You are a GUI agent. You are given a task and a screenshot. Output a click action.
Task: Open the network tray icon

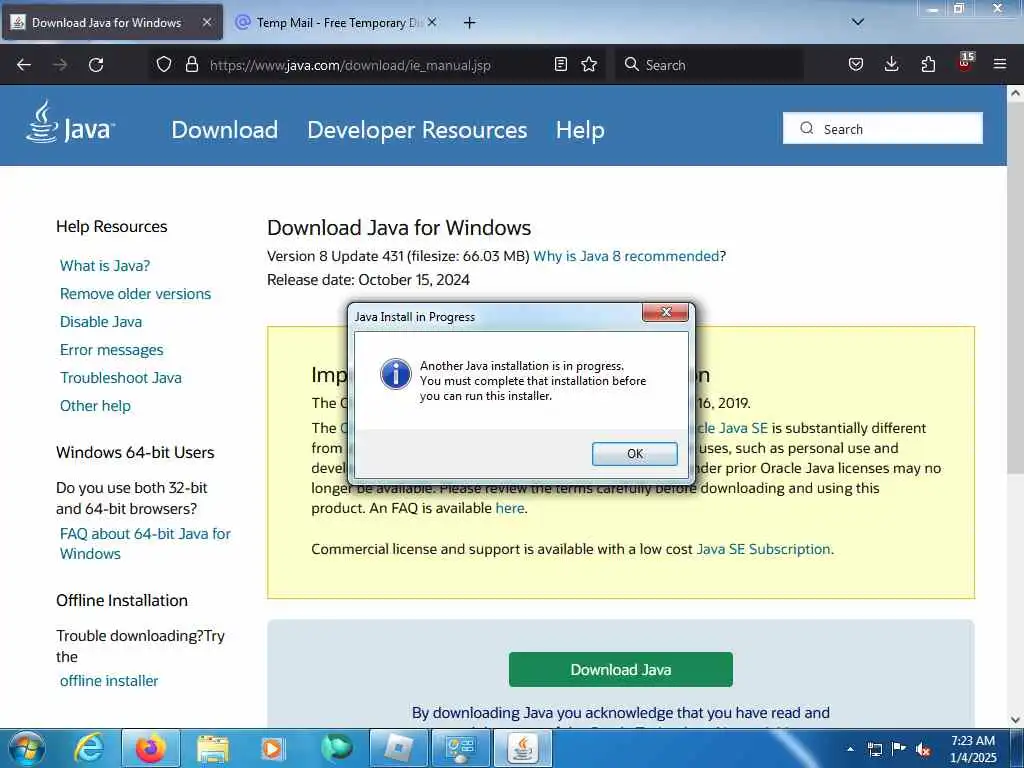click(874, 749)
